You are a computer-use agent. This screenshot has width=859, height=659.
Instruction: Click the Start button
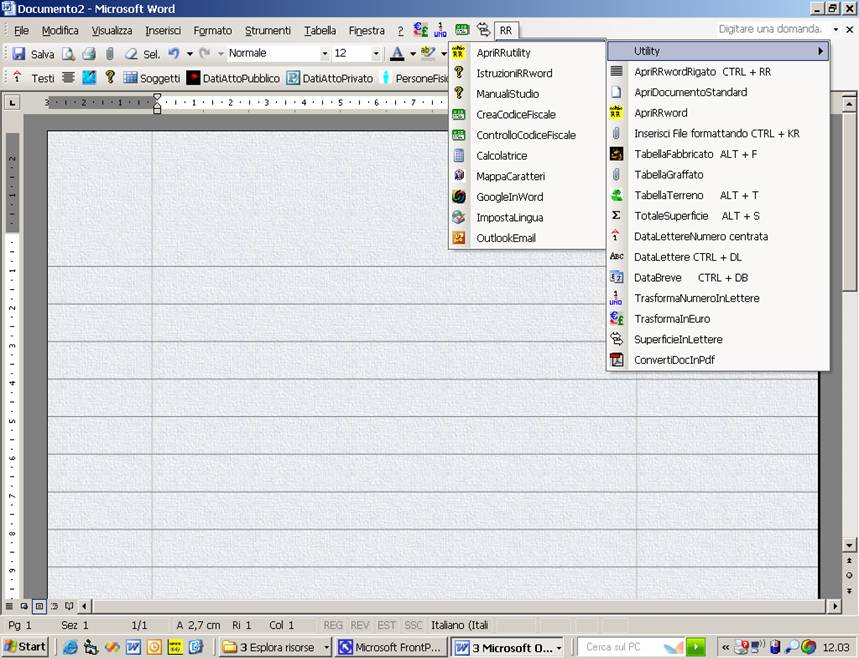(x=25, y=647)
